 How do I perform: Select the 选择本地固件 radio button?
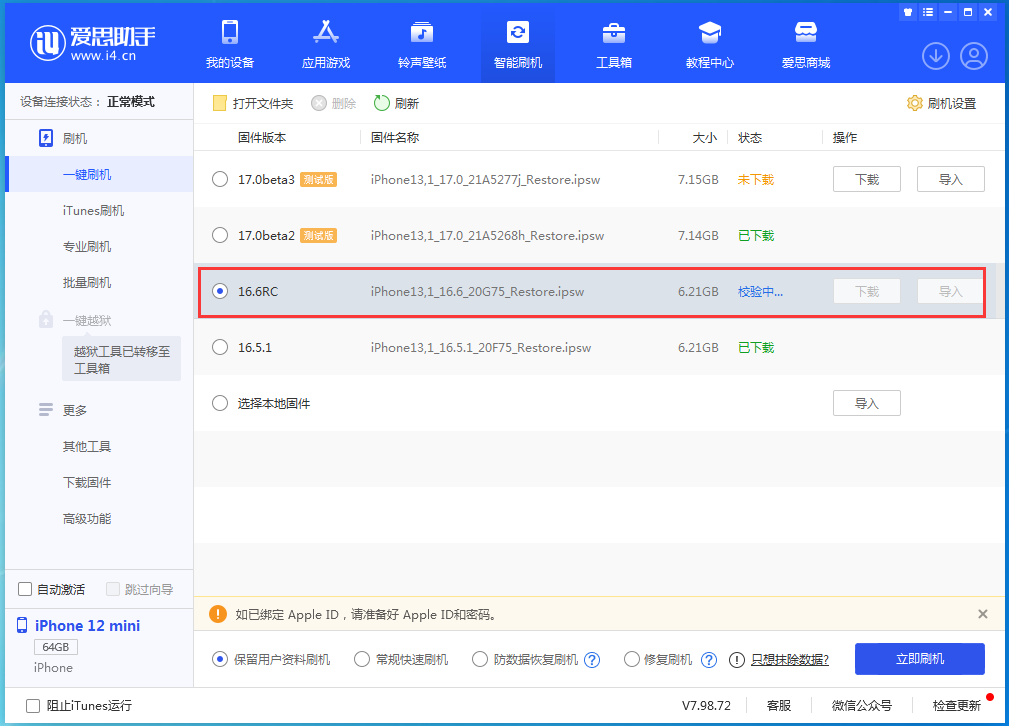(x=220, y=403)
